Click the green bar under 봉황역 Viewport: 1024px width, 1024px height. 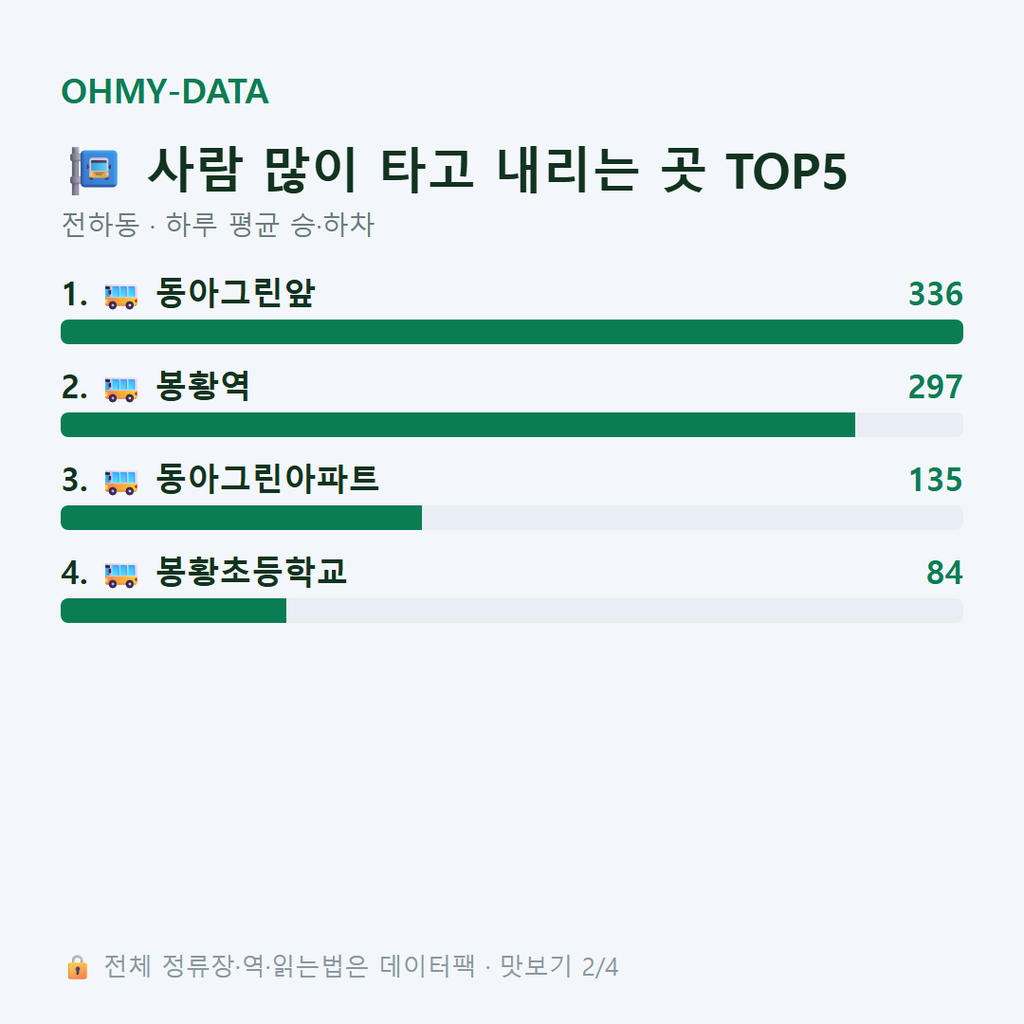458,424
